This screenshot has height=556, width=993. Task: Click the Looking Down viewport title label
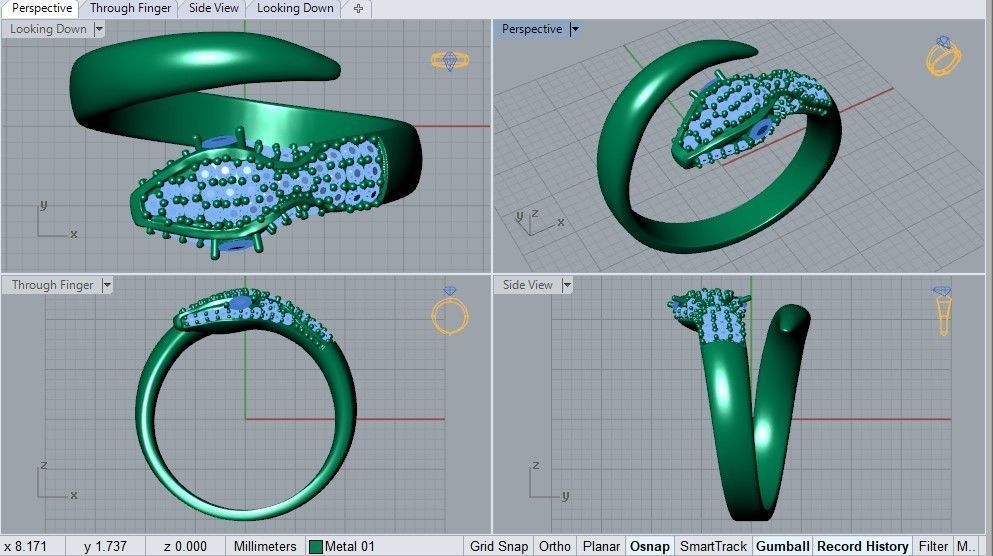click(48, 29)
